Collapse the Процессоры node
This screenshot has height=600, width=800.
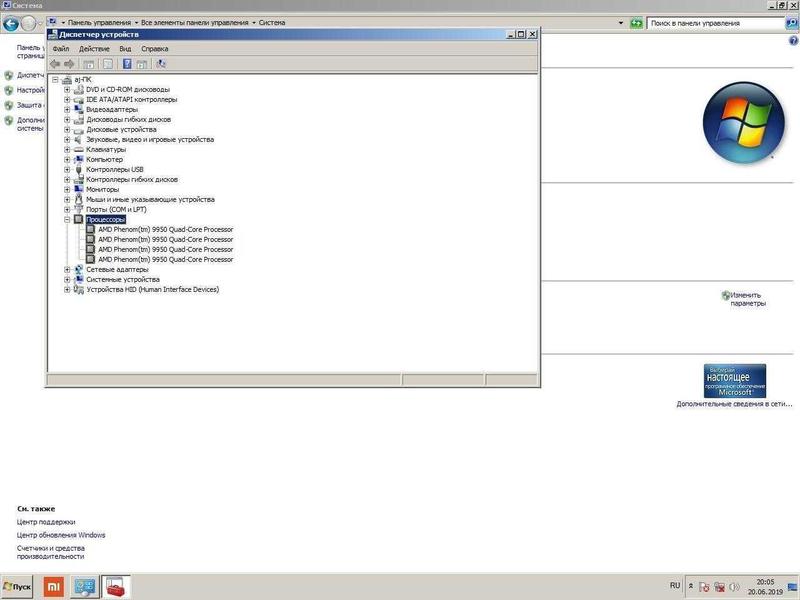(67, 219)
